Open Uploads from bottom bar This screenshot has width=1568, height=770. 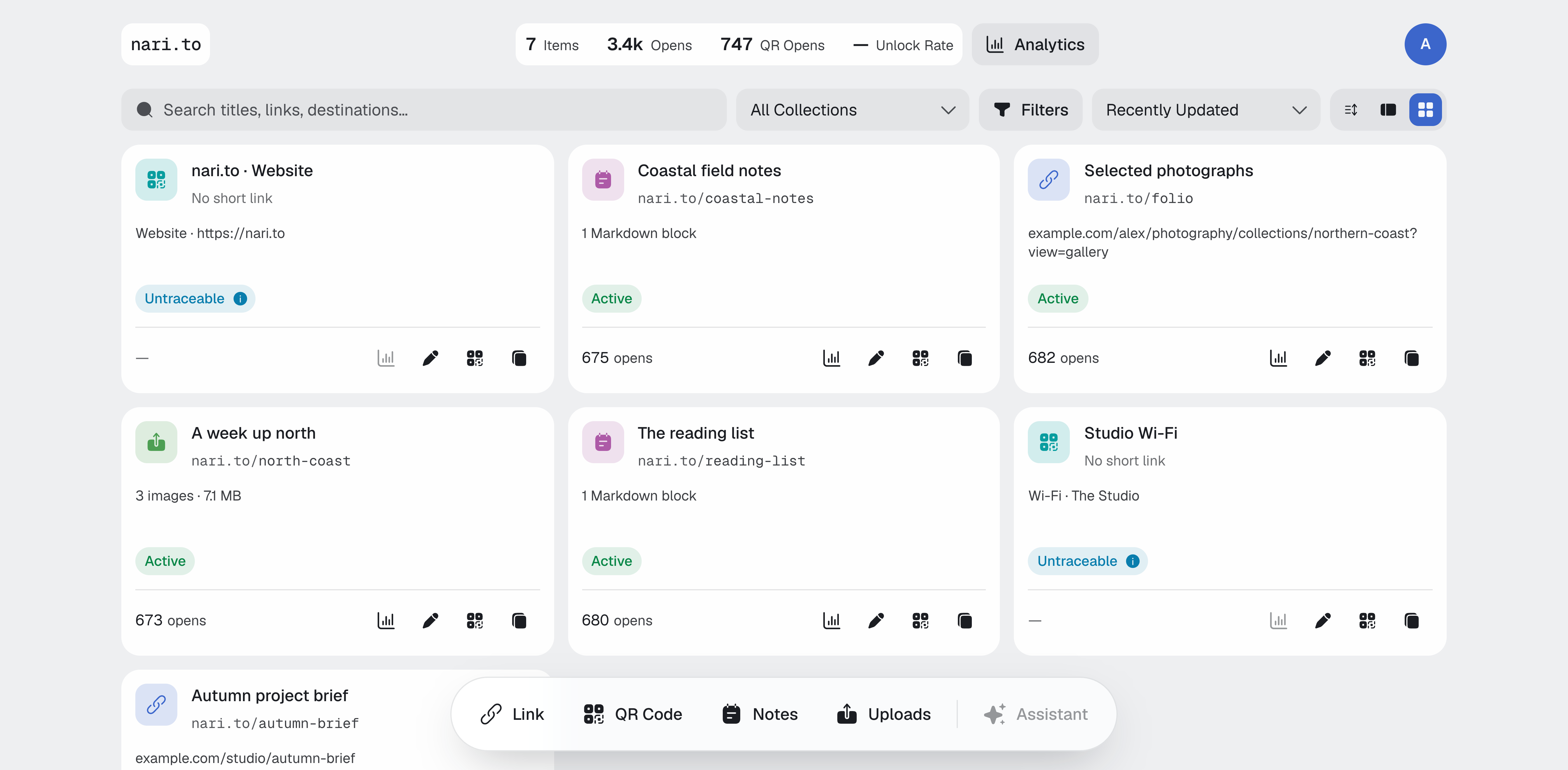pos(884,714)
